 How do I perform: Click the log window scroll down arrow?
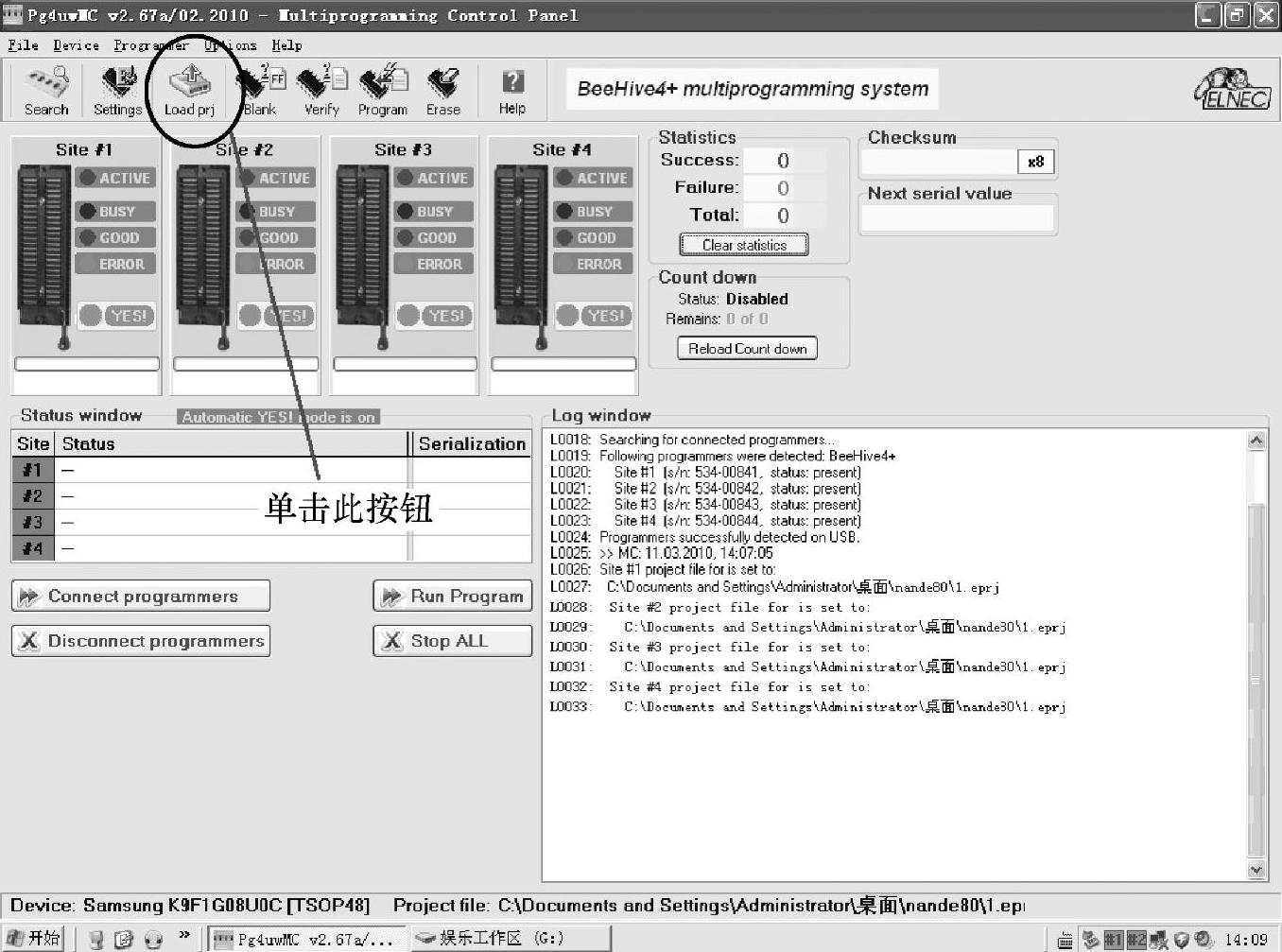pyautogui.click(x=1256, y=871)
